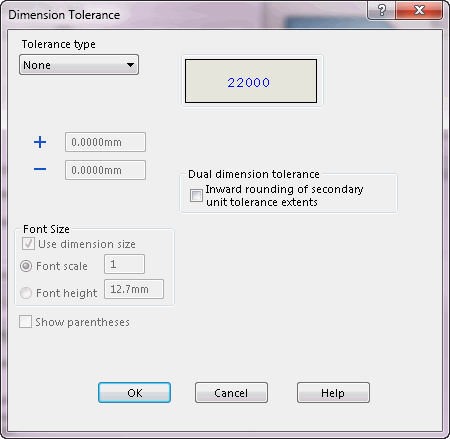Enable Inward rounding of secondary unit tolerance
450x439 pixels.
click(x=196, y=195)
